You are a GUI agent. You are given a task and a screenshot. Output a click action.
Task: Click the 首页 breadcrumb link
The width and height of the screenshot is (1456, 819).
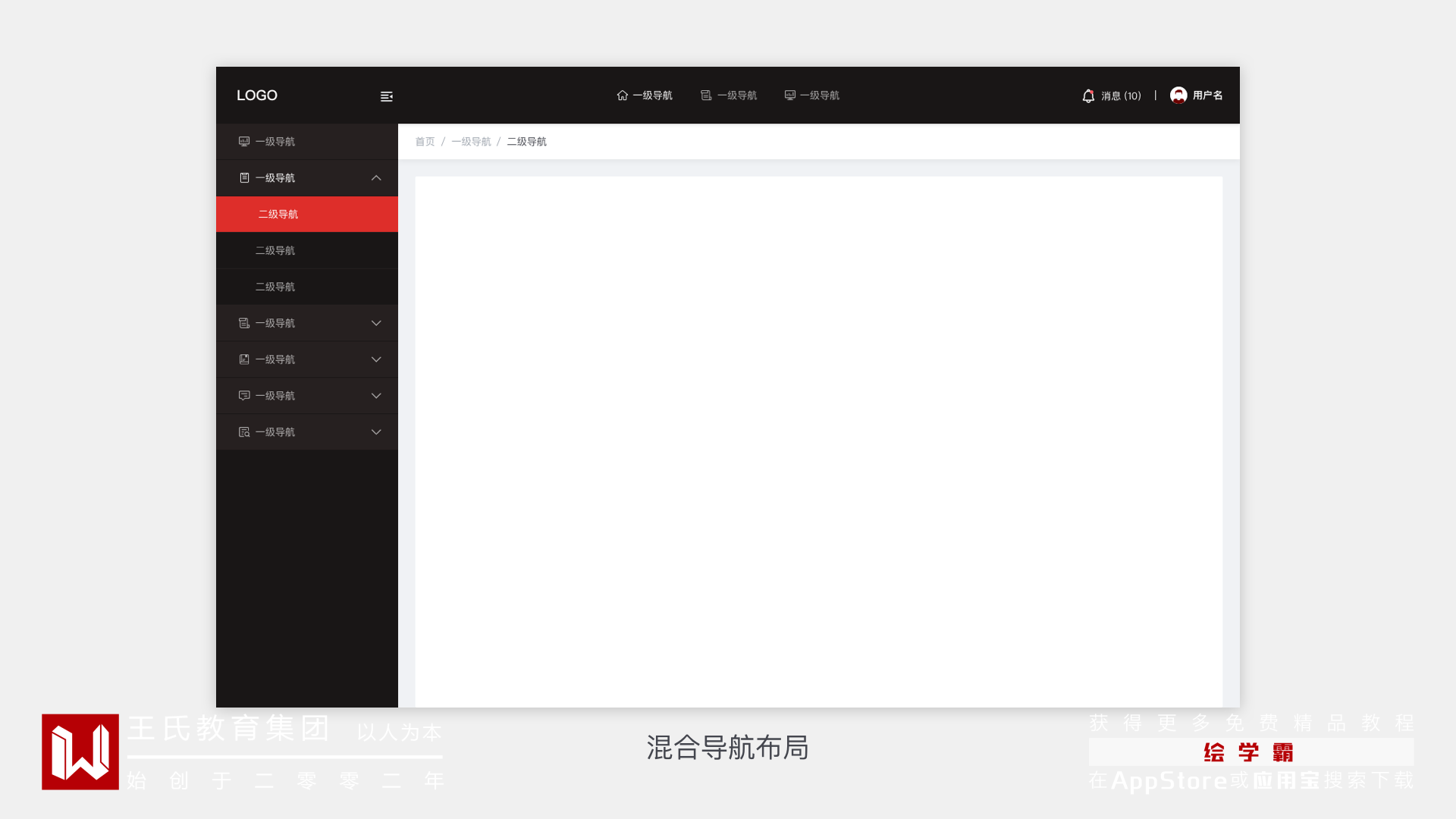click(425, 142)
